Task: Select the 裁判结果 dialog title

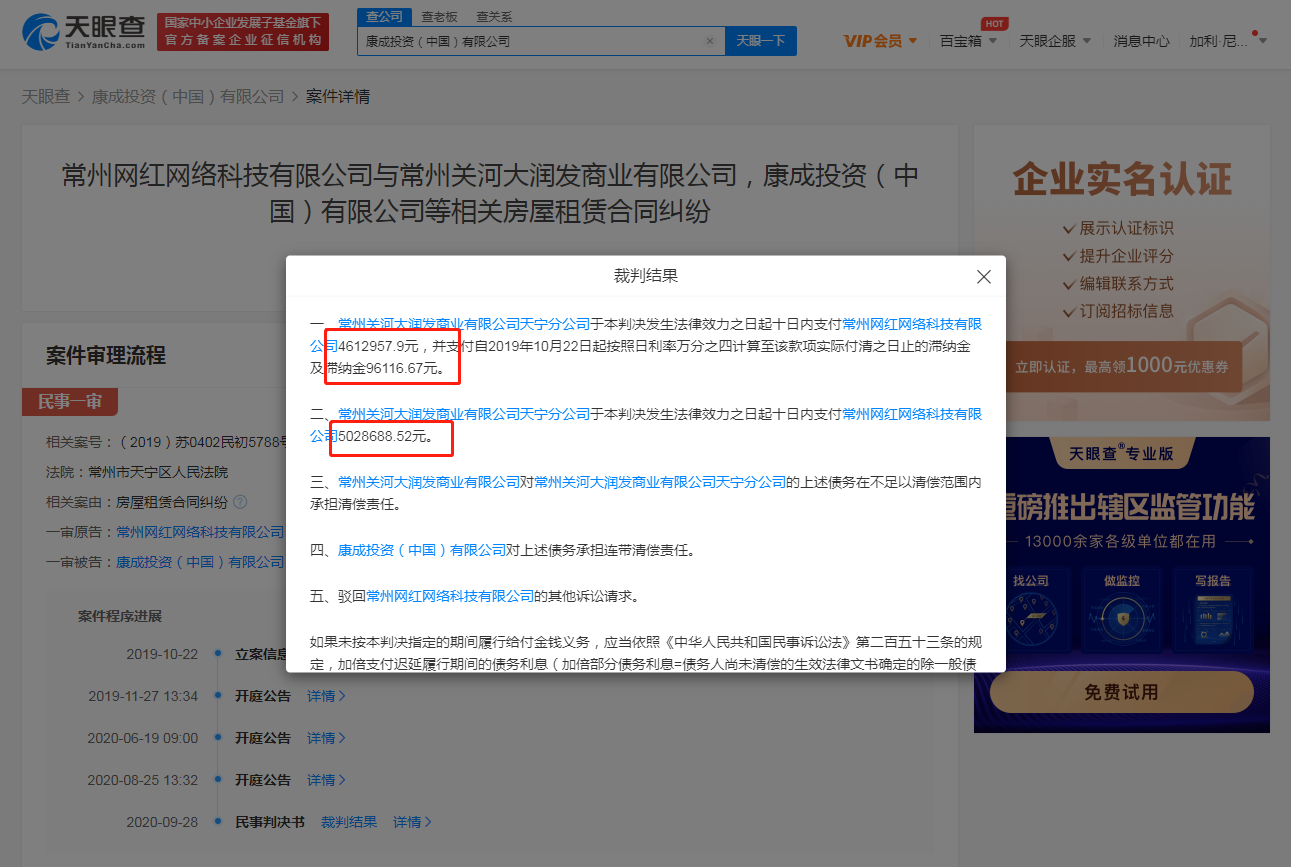Action: [x=646, y=276]
